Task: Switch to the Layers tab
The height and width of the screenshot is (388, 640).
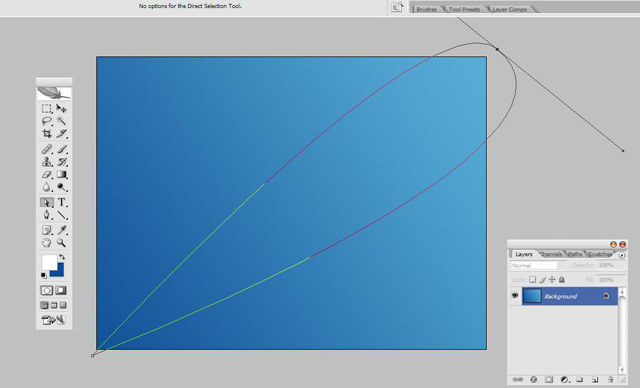Action: (x=524, y=254)
